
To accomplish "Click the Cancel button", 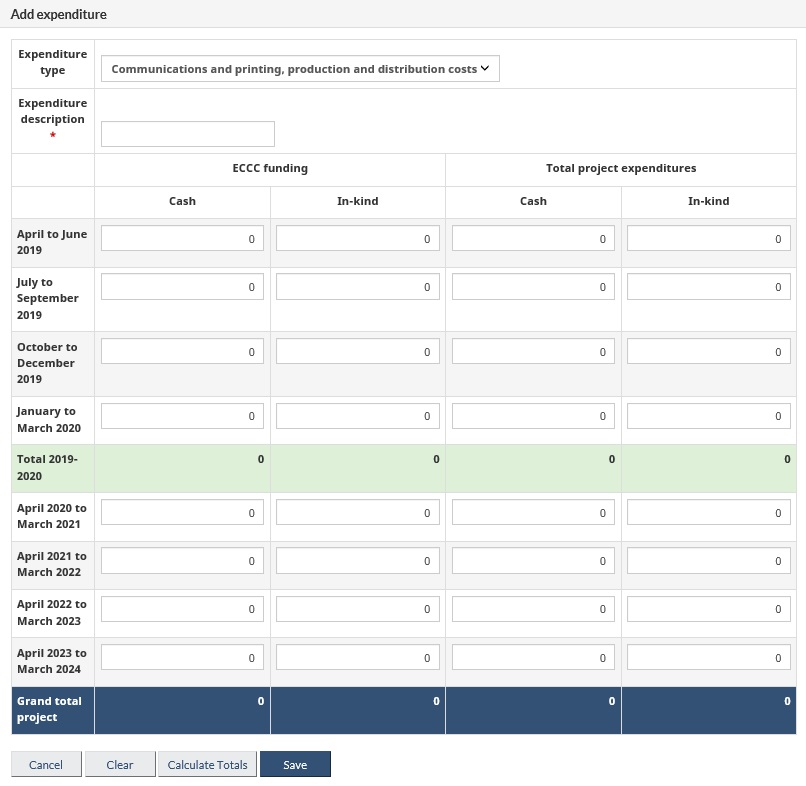I will [46, 765].
